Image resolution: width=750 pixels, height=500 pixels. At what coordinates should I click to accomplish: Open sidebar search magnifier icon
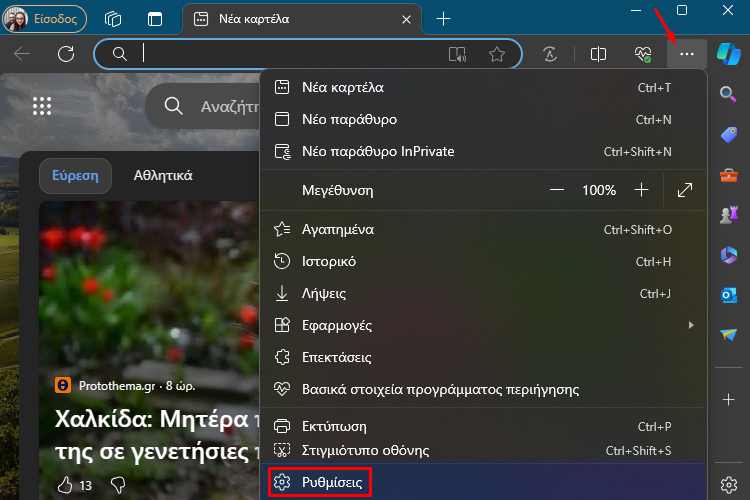[728, 94]
